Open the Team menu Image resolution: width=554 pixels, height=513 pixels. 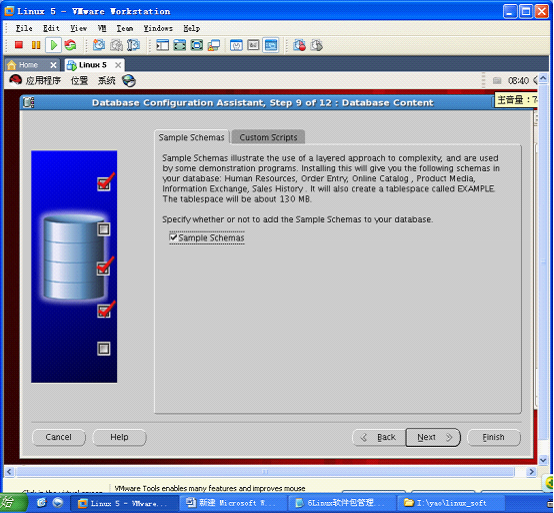pos(125,28)
